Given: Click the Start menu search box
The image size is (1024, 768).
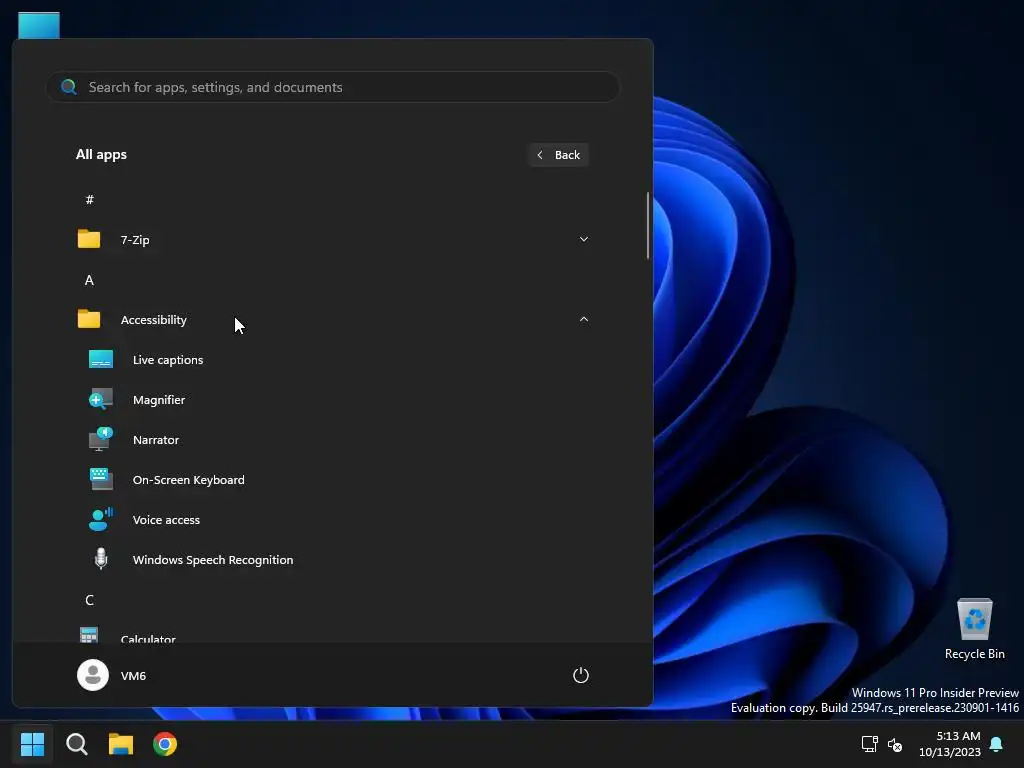Looking at the screenshot, I should [x=333, y=87].
